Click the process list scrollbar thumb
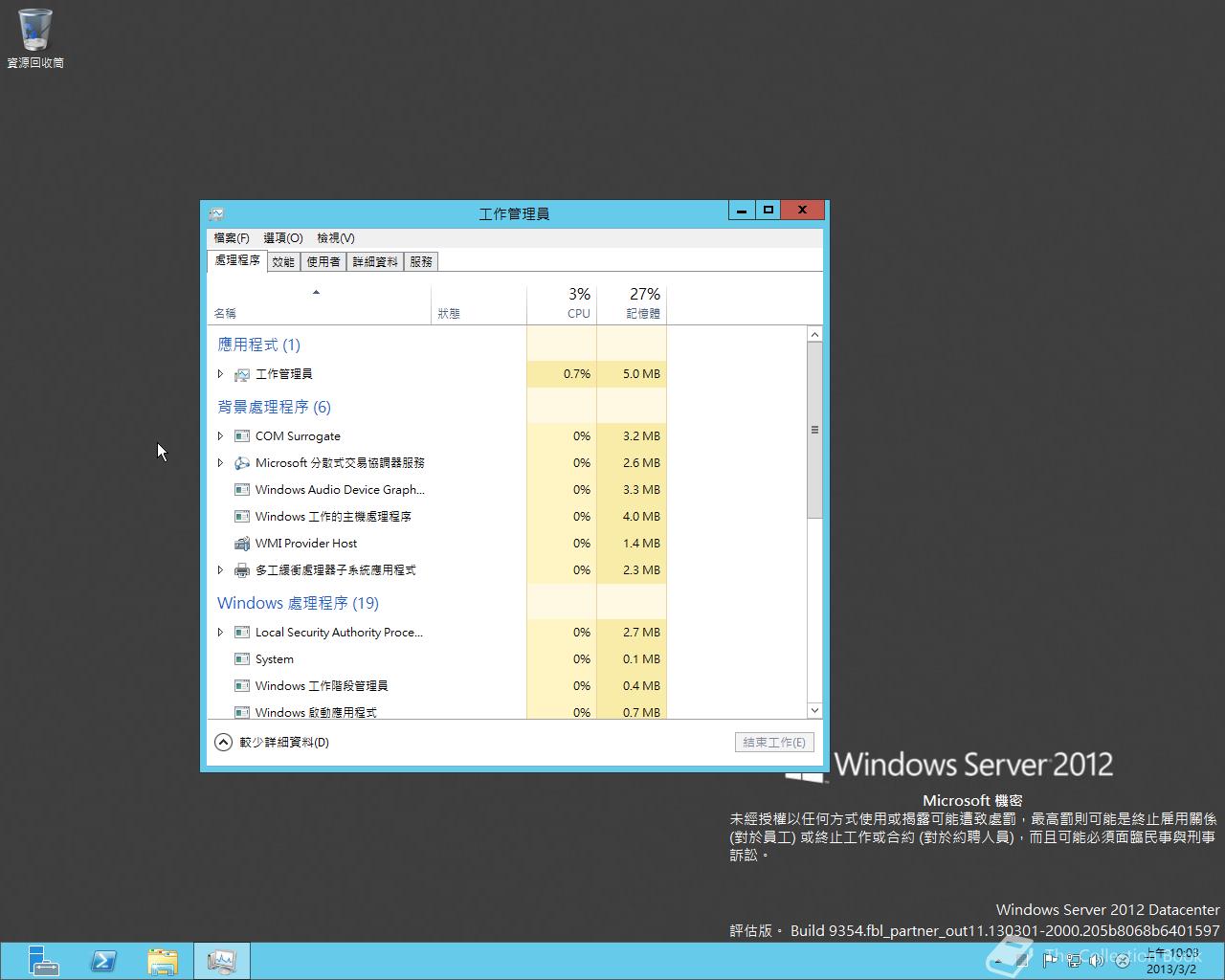The height and width of the screenshot is (980, 1225). pyautogui.click(x=814, y=430)
